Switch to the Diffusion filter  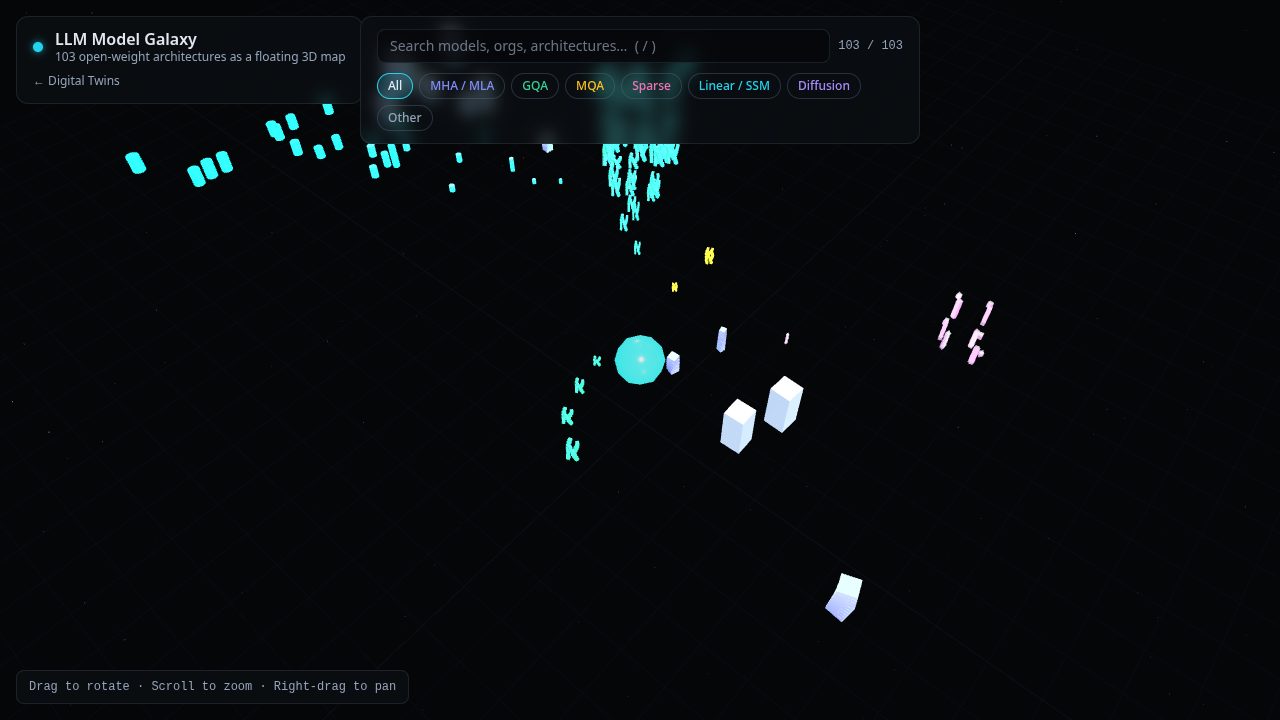[824, 86]
